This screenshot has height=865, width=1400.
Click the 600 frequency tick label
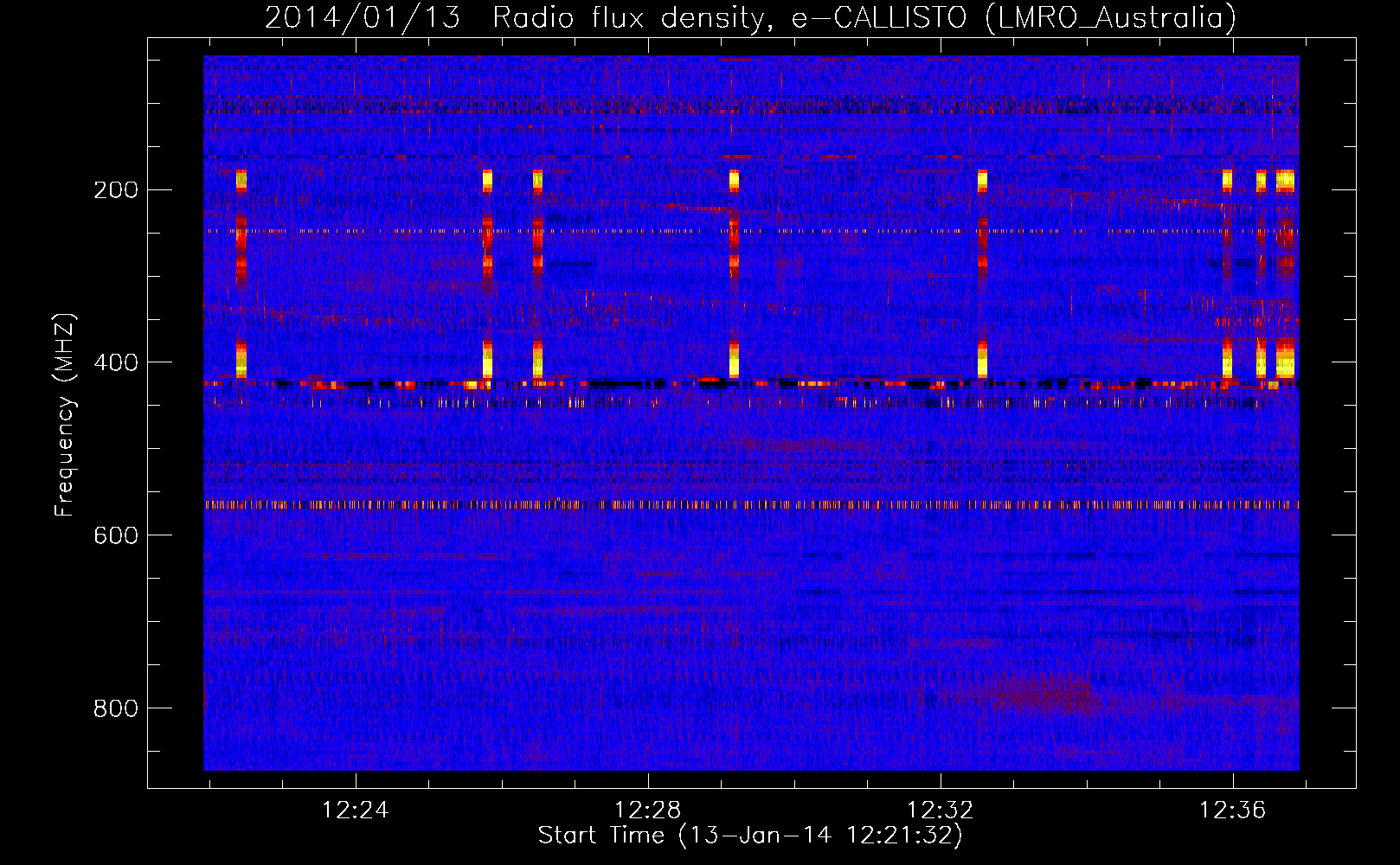click(x=115, y=536)
